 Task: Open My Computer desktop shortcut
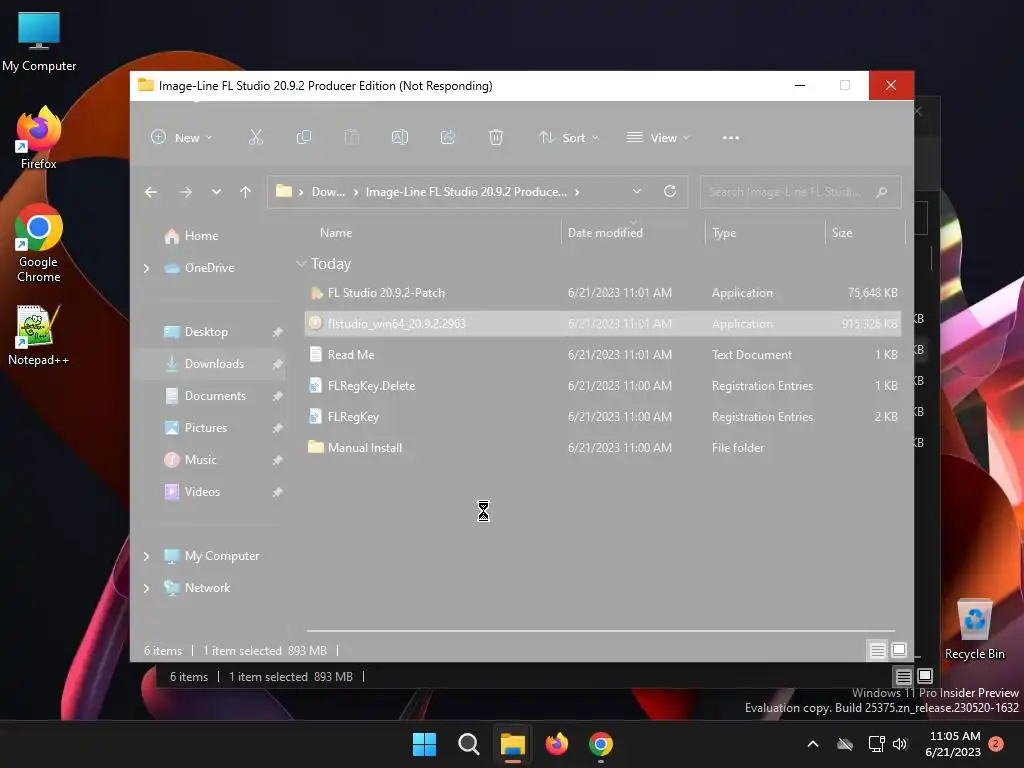point(39,42)
